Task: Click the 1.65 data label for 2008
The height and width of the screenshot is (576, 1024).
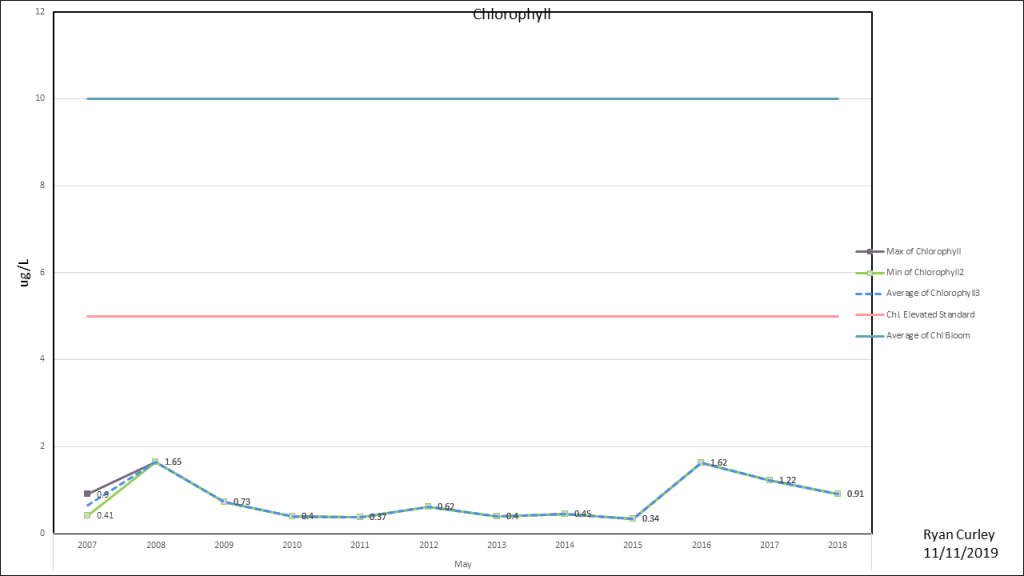Action: pos(173,462)
